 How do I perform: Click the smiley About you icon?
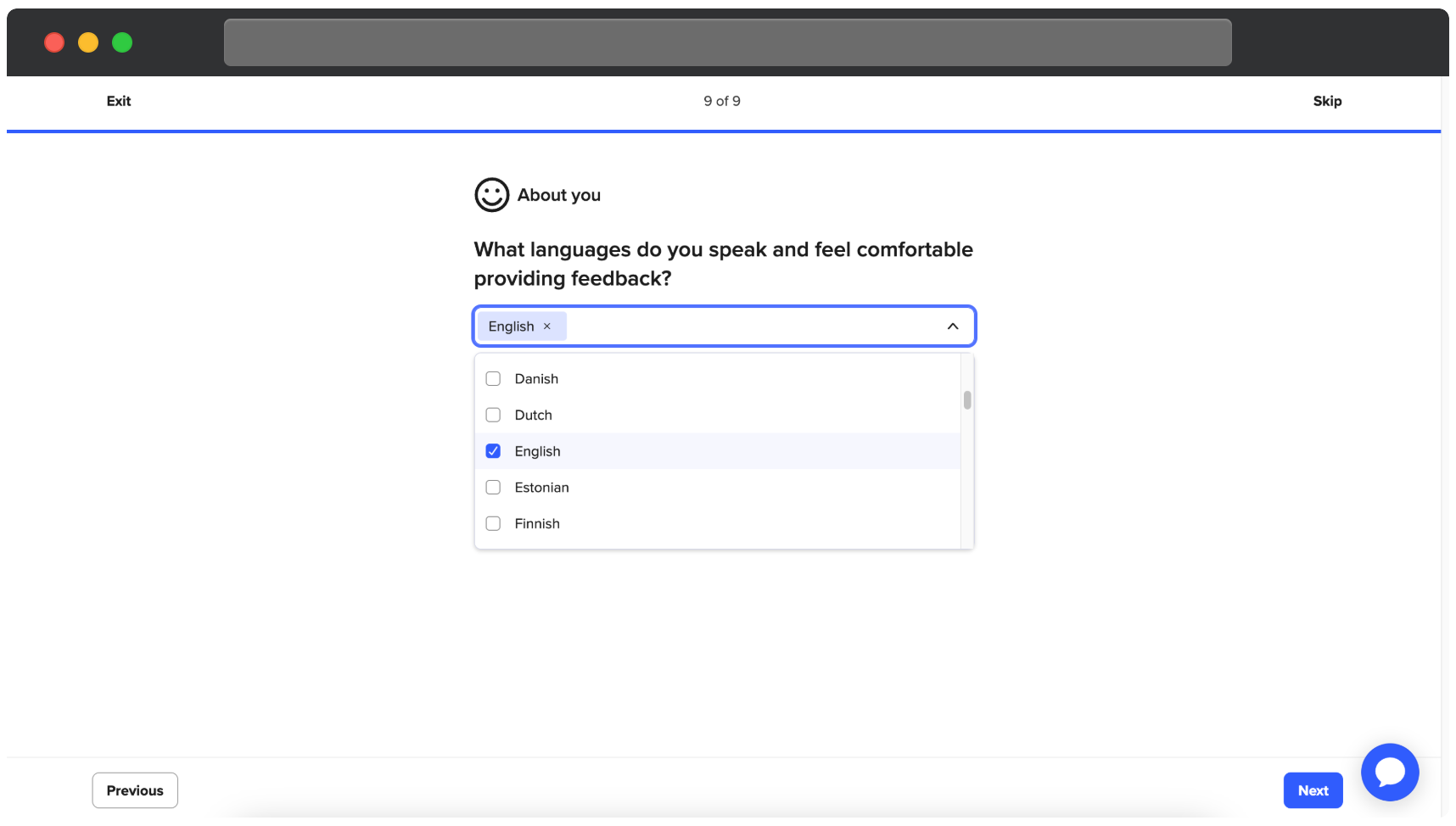pos(492,195)
